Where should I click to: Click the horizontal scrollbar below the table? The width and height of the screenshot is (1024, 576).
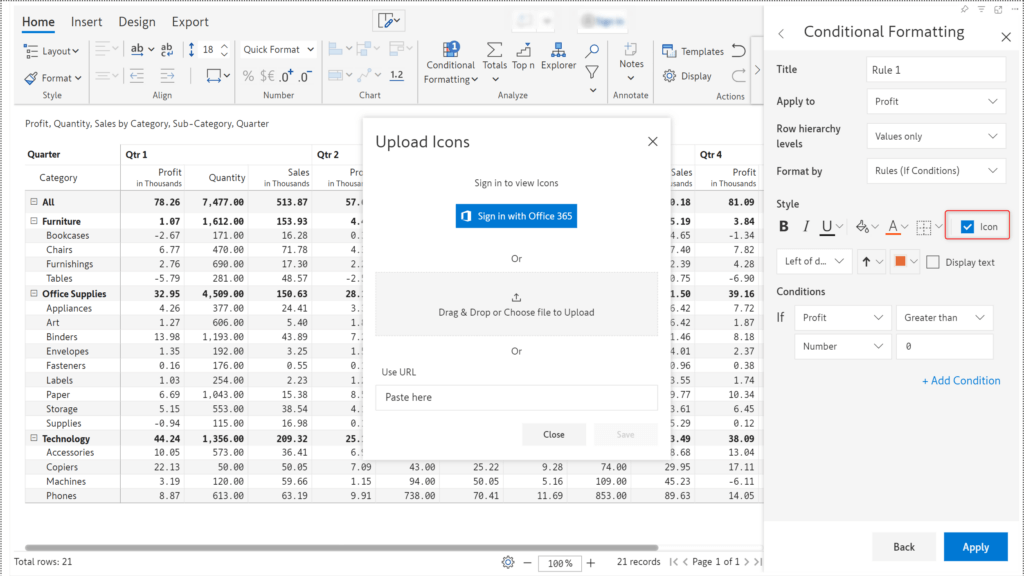point(341,548)
